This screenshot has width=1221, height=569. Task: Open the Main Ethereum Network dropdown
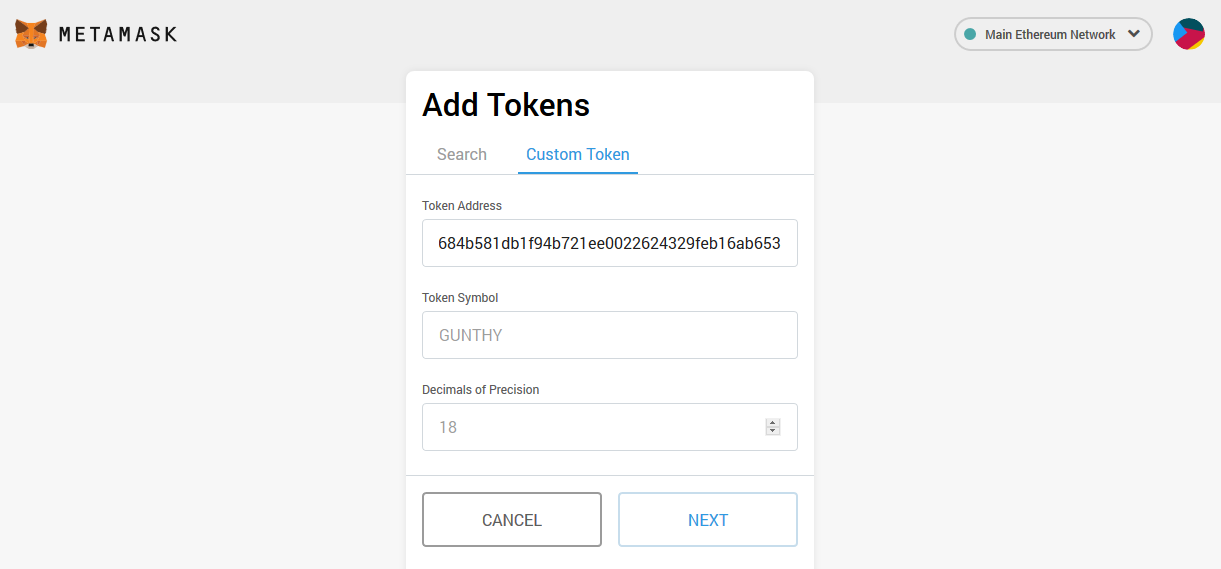pyautogui.click(x=1050, y=34)
